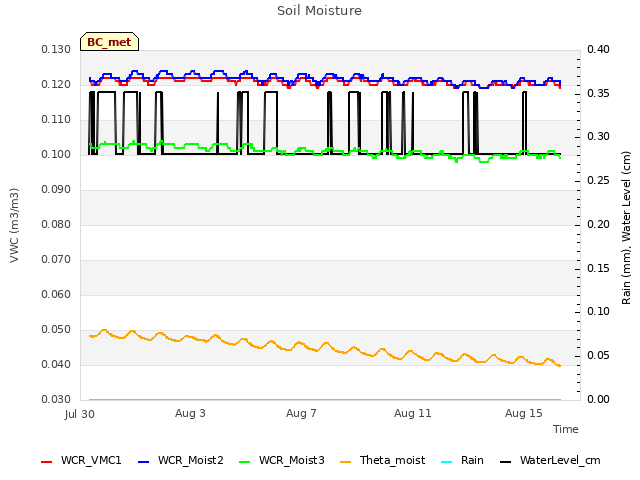The height and width of the screenshot is (480, 640).
Task: Click the Aug 3 date tick label
Action: [190, 413]
